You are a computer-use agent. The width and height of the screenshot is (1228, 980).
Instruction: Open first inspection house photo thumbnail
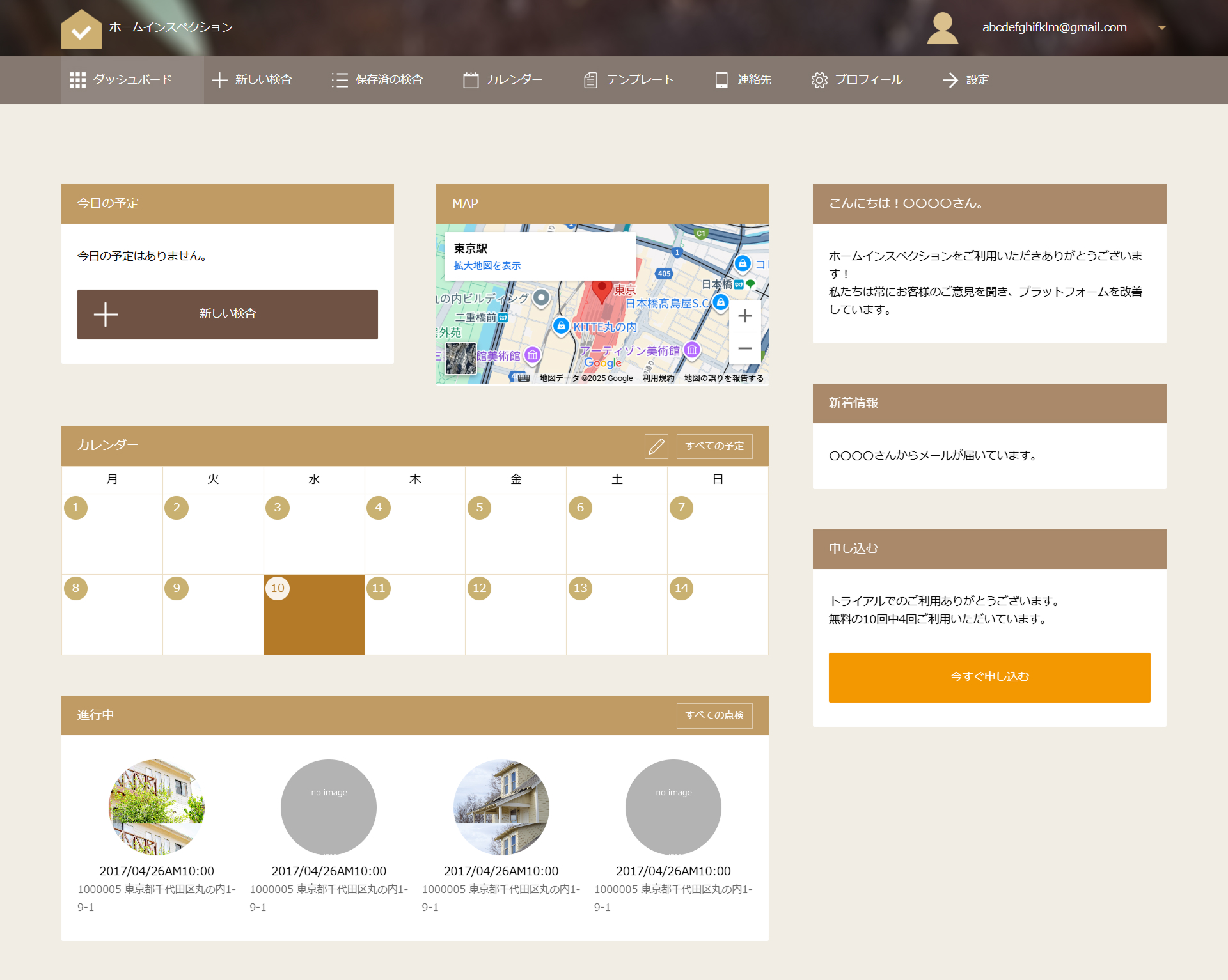click(157, 807)
